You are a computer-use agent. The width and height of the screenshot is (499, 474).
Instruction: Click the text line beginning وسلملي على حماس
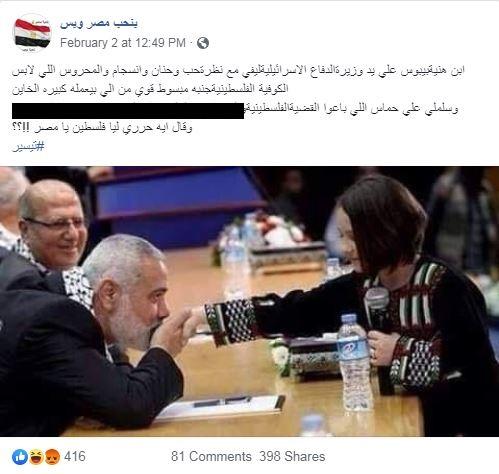coord(351,108)
